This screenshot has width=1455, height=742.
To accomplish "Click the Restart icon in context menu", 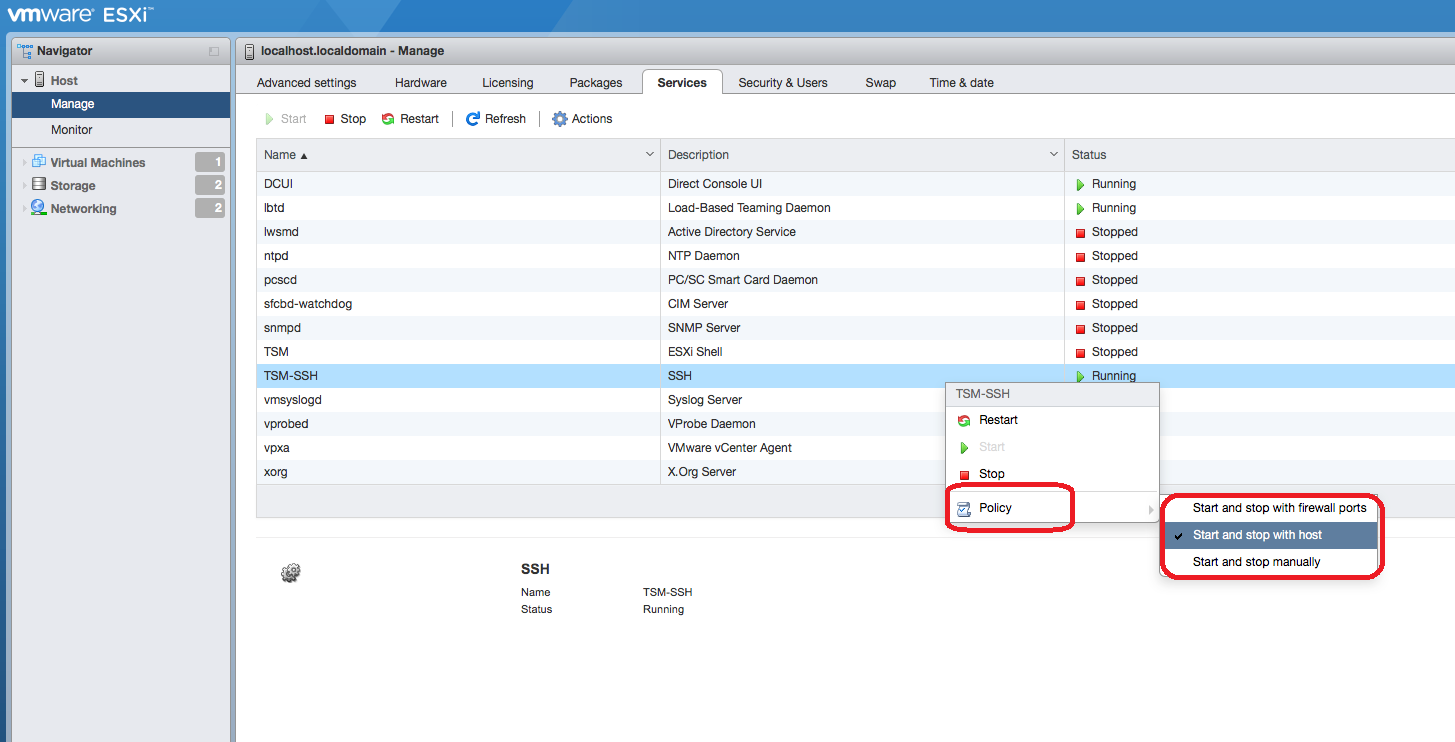I will pyautogui.click(x=964, y=421).
